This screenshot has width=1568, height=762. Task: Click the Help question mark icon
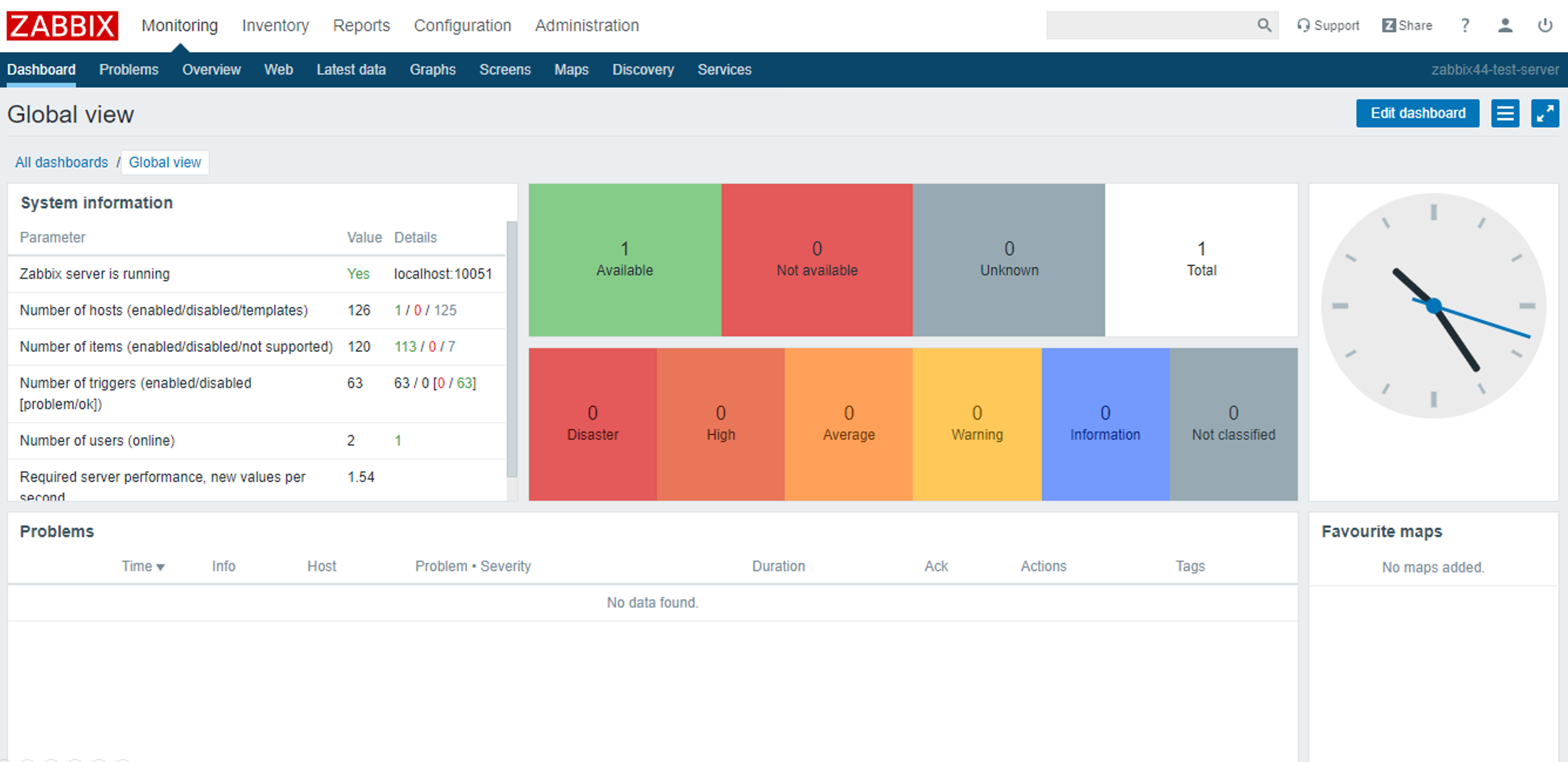coord(1464,25)
